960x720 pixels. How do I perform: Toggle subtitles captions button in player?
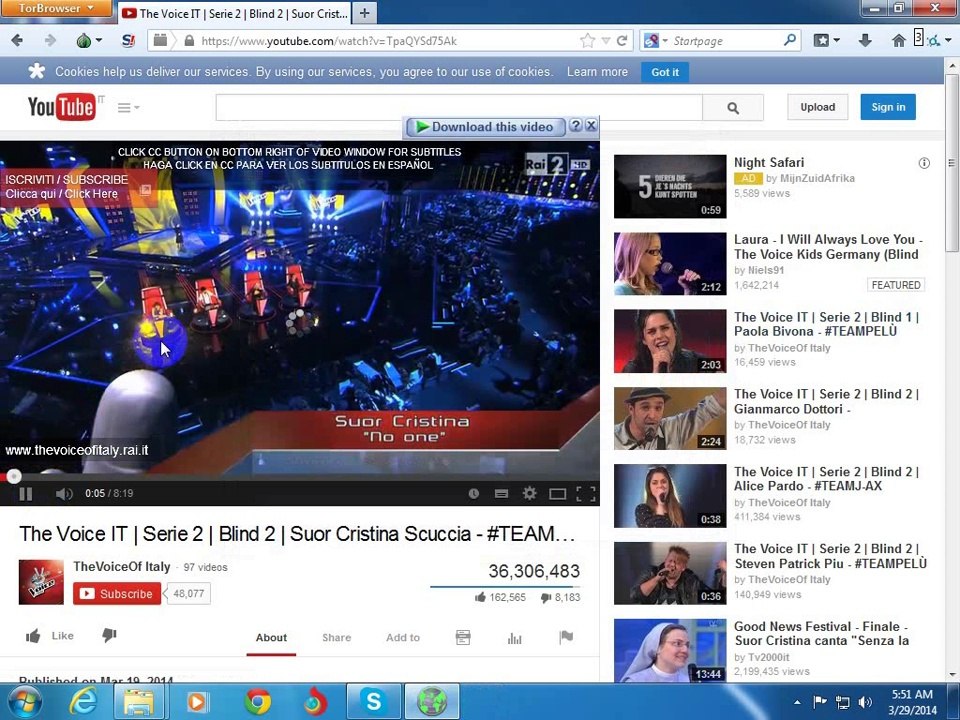coord(501,493)
